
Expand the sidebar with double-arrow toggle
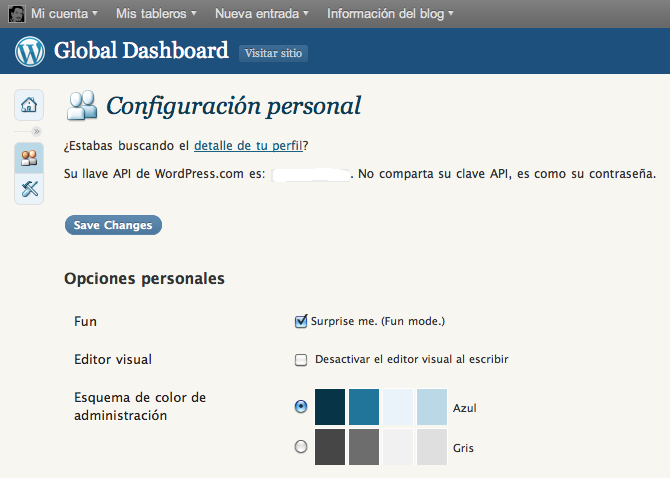pyautogui.click(x=37, y=131)
